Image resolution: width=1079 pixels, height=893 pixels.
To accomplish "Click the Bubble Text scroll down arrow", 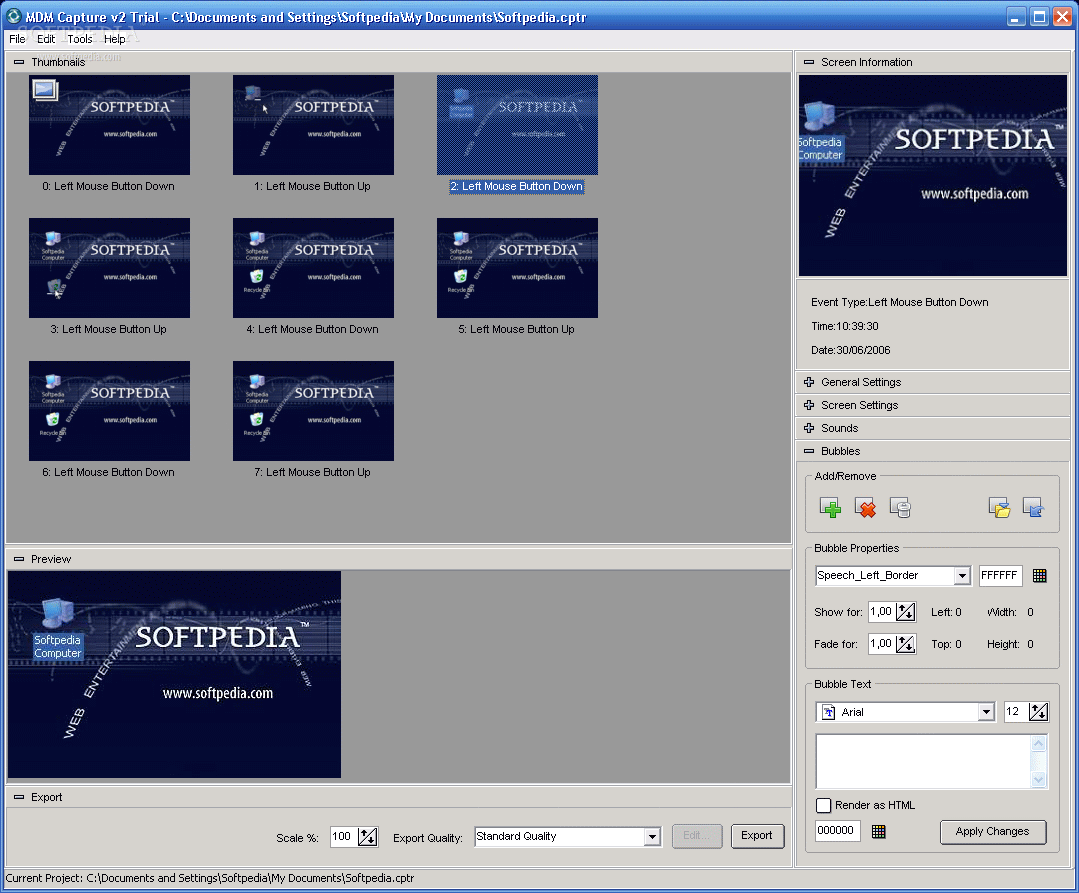I will tap(1039, 779).
